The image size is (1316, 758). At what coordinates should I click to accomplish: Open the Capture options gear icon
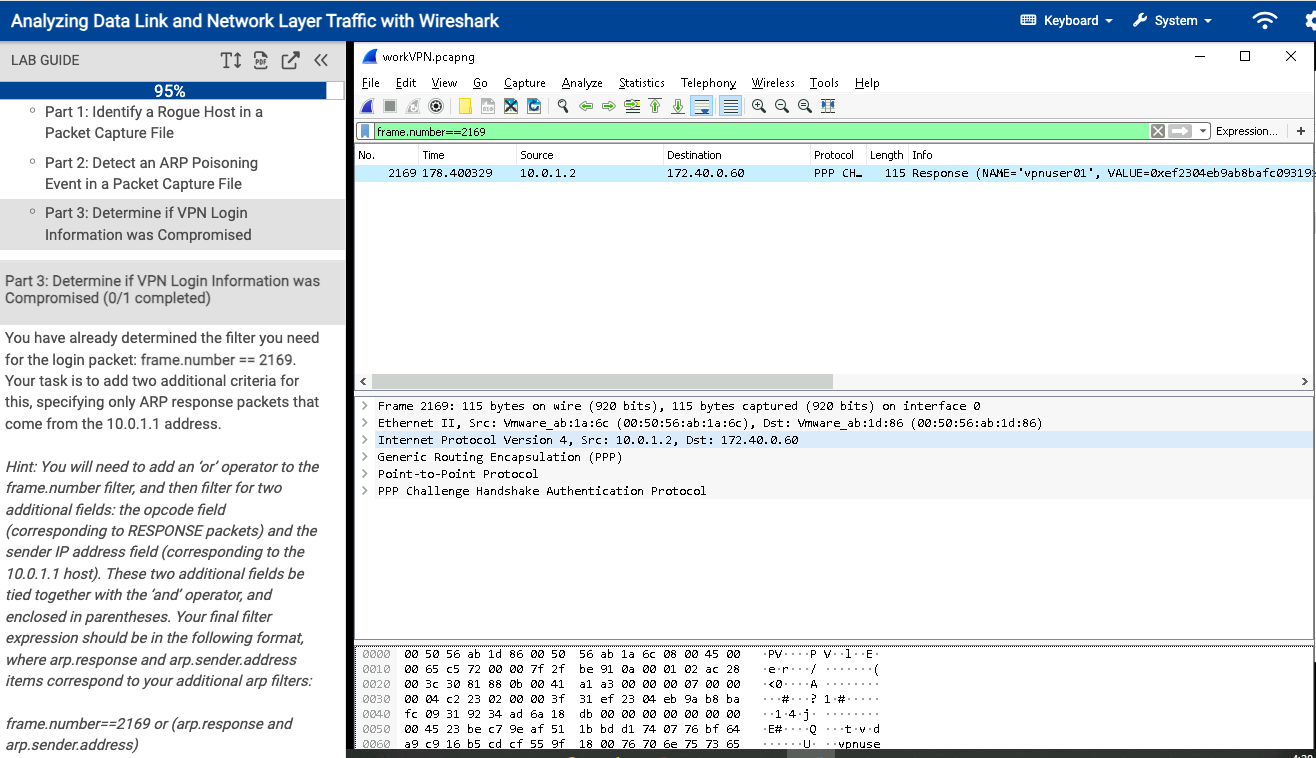436,105
